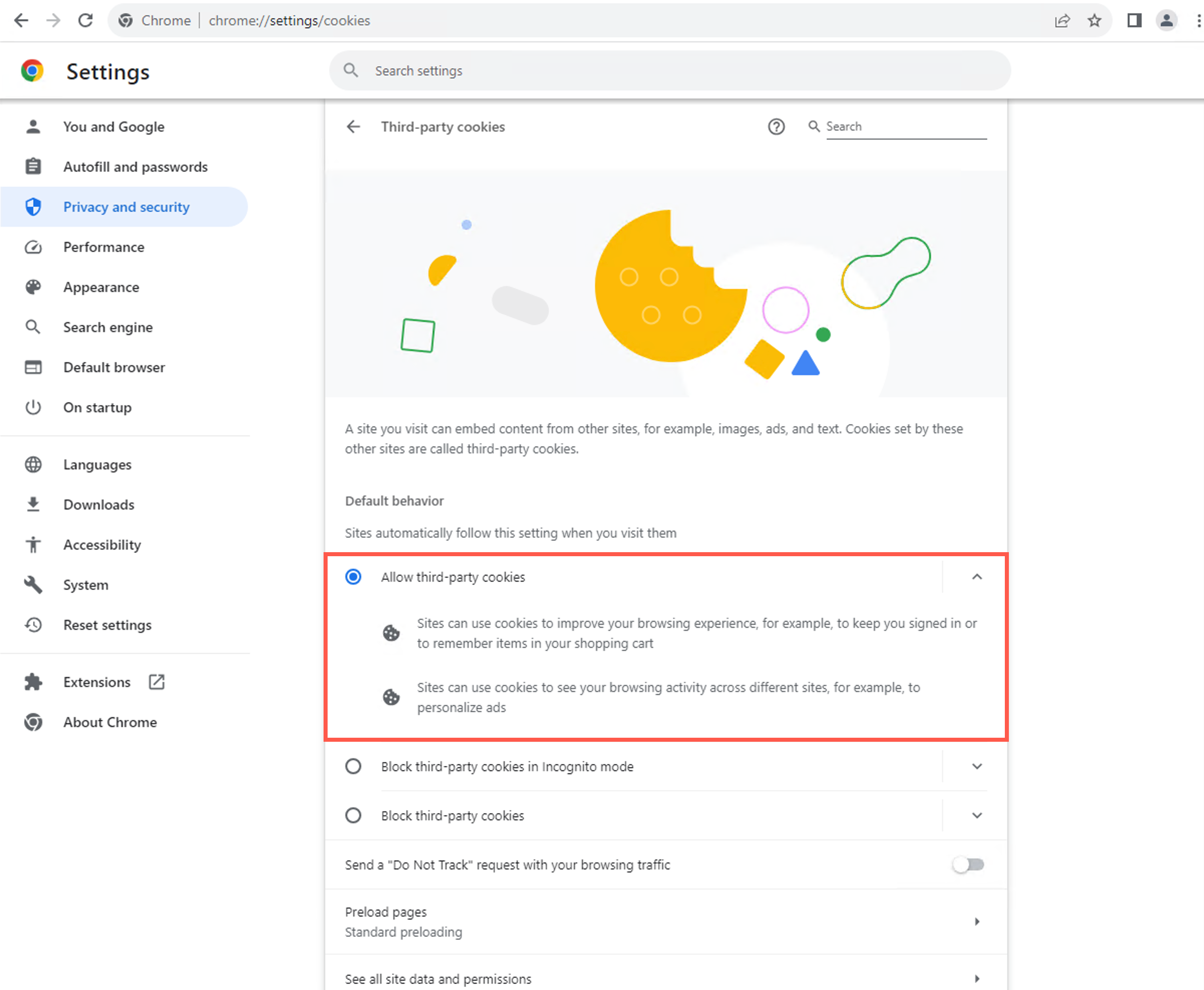The width and height of the screenshot is (1204, 990).
Task: Select Block third-party cookies in Incognito mode
Action: 354,766
